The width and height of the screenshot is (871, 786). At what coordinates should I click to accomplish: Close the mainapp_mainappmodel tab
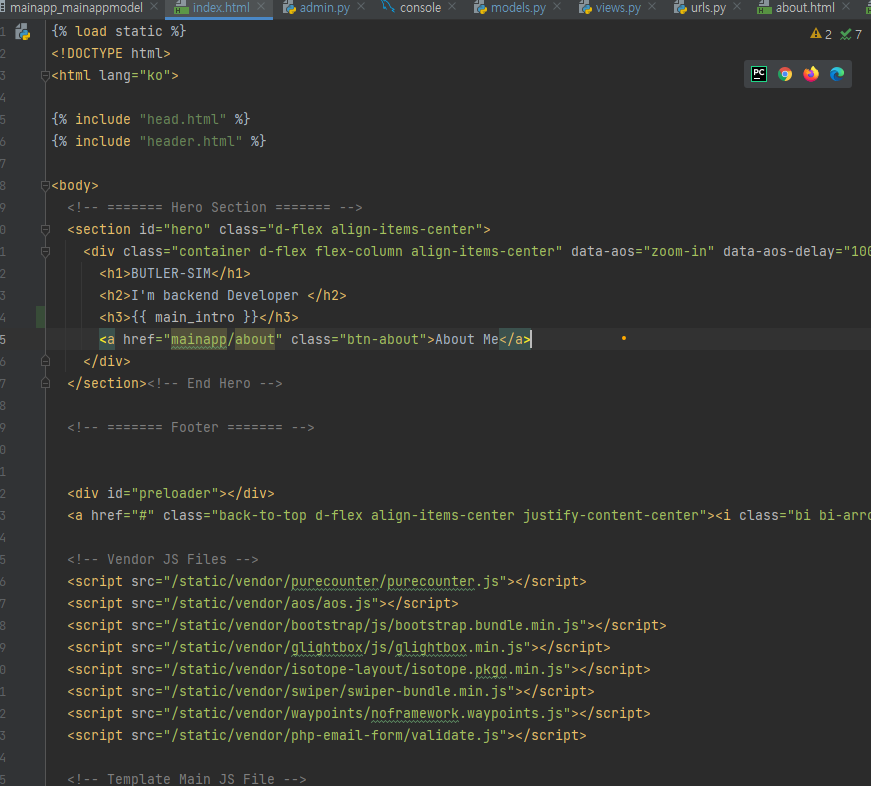pos(154,7)
